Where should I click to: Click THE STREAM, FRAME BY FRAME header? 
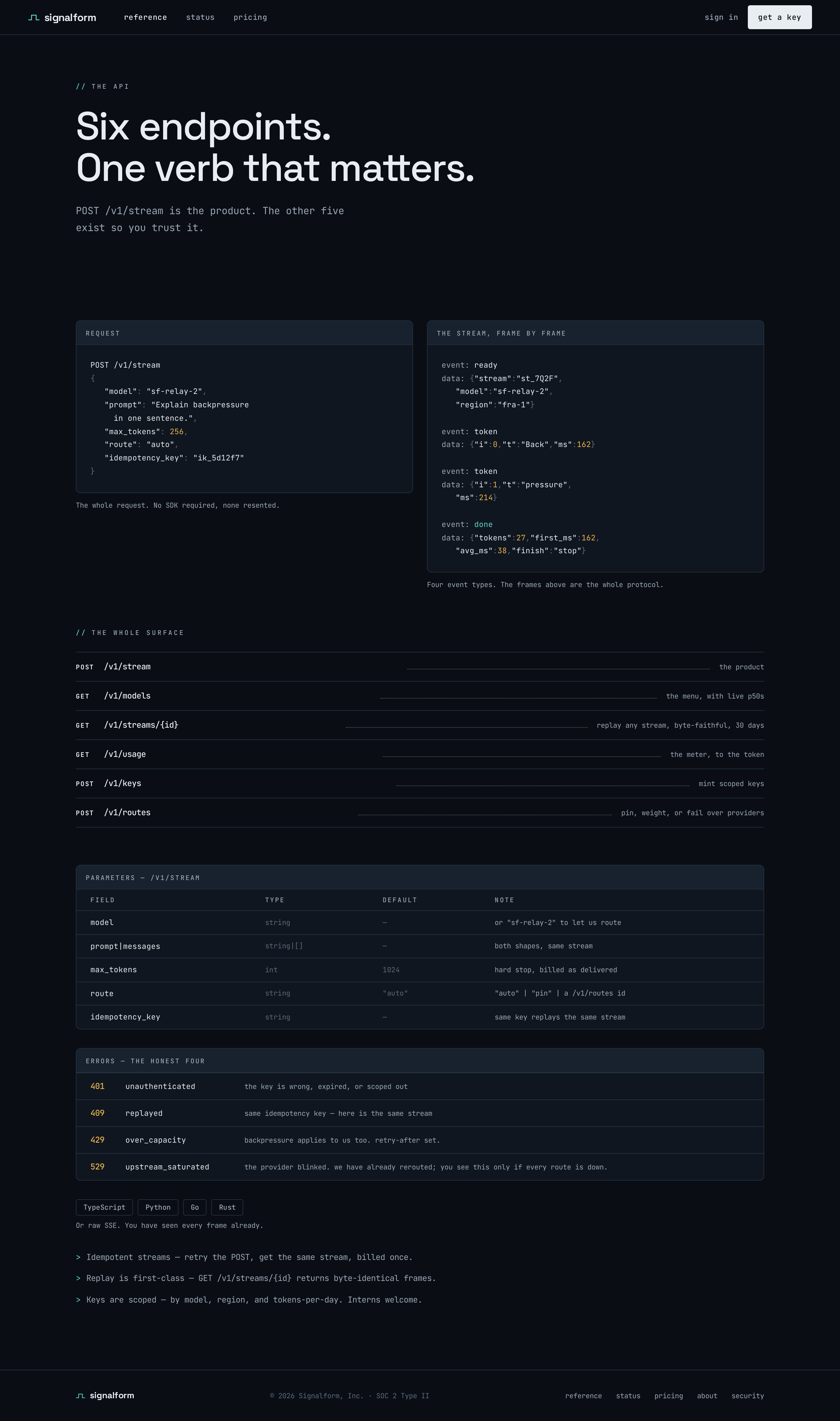click(595, 334)
